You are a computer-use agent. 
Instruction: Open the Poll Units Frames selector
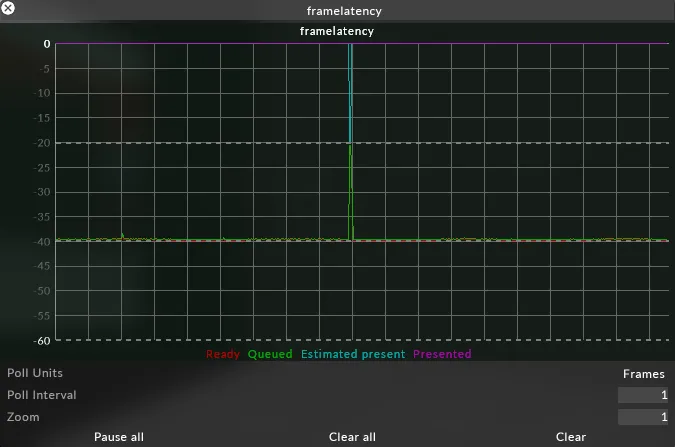click(644, 374)
